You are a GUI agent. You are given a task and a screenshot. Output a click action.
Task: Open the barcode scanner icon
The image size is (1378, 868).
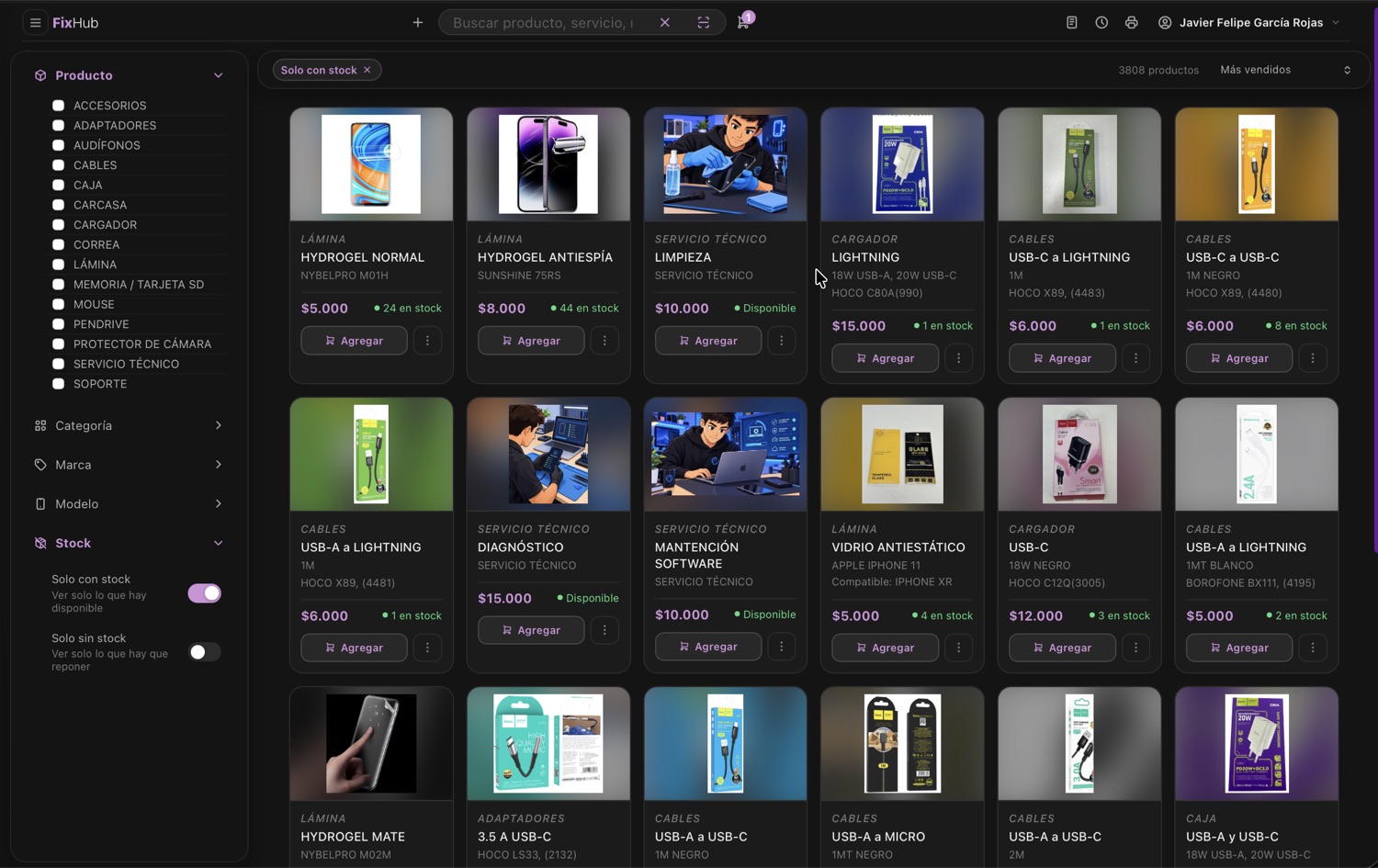pyautogui.click(x=704, y=23)
